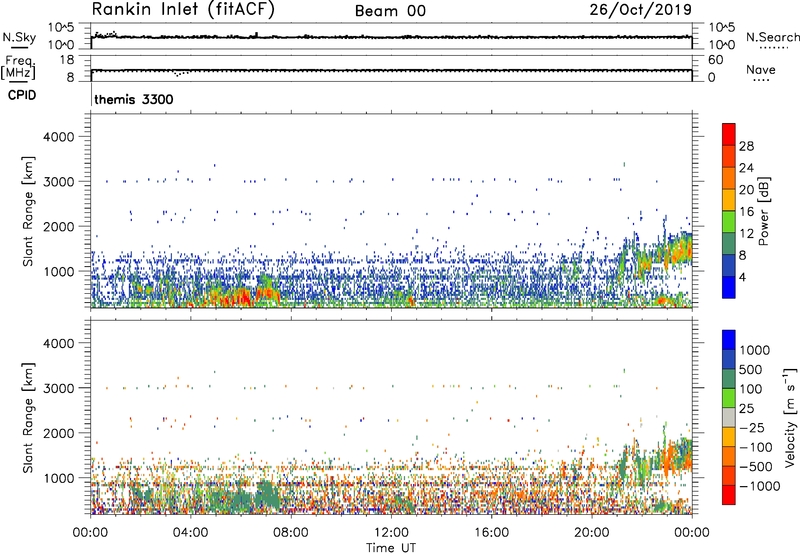
Task: Click the "Freq. [MHz]" axis label
Action: [x=18, y=68]
